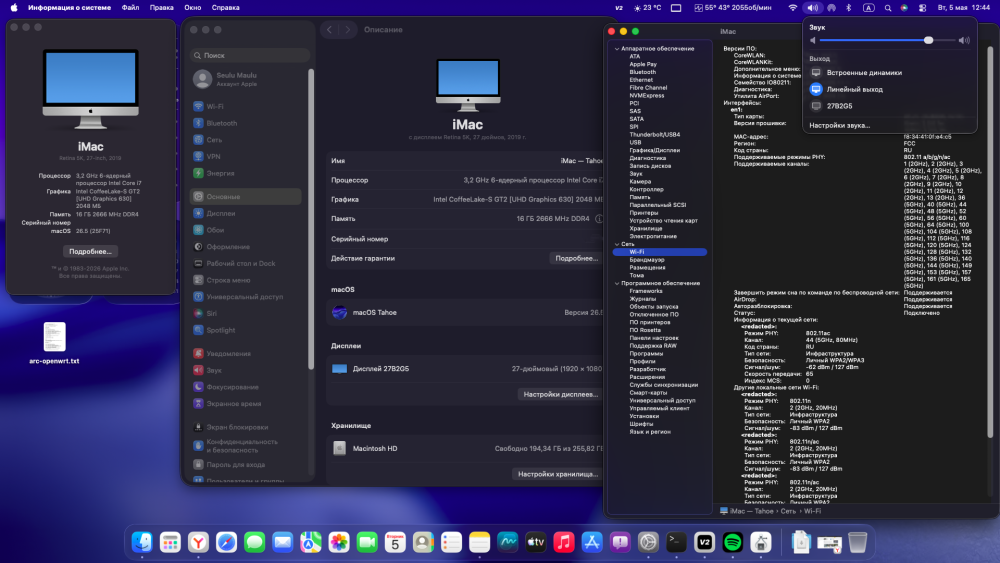The width and height of the screenshot is (1000, 563).
Task: Select arc-openwrt.txt file on desktop
Action: pos(54,343)
